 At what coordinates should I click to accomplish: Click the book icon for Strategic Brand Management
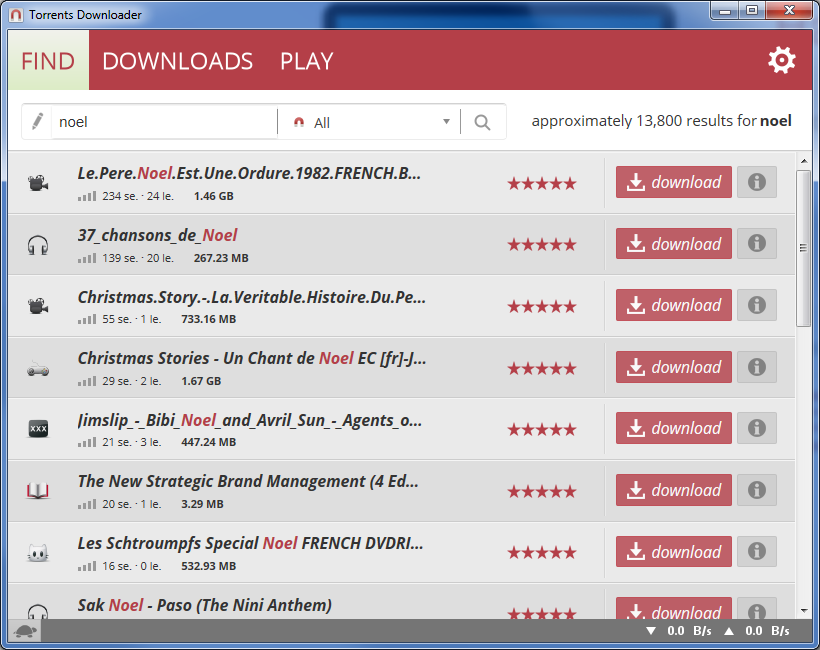click(x=38, y=490)
